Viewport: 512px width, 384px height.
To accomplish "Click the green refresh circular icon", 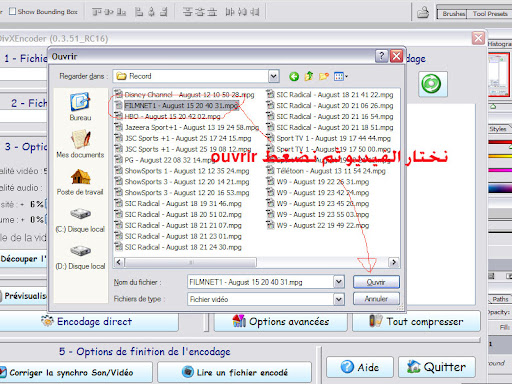I will pyautogui.click(x=432, y=84).
